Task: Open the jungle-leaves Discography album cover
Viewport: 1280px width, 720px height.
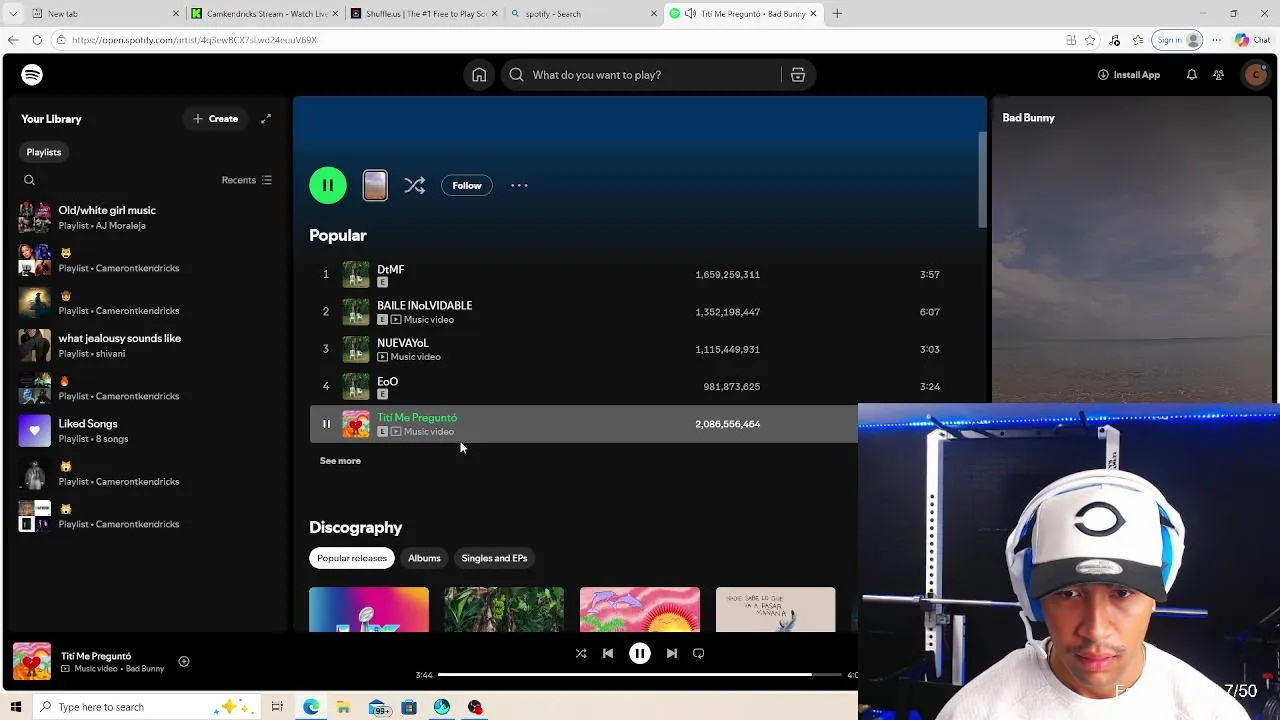Action: click(x=504, y=609)
